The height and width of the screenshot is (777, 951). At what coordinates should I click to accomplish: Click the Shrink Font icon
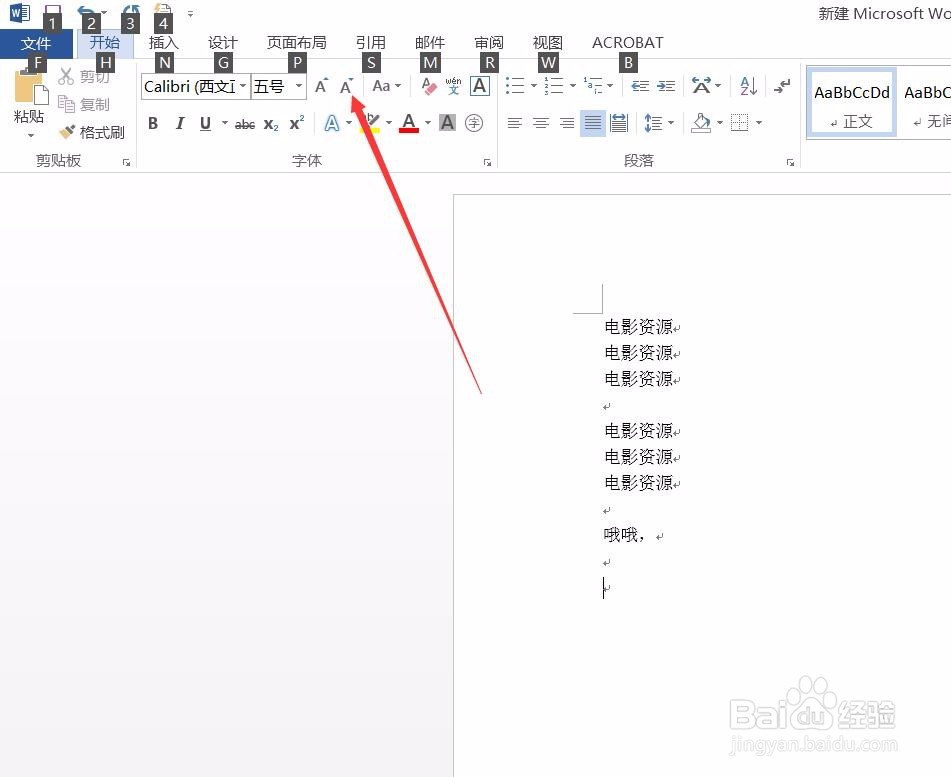click(x=346, y=86)
